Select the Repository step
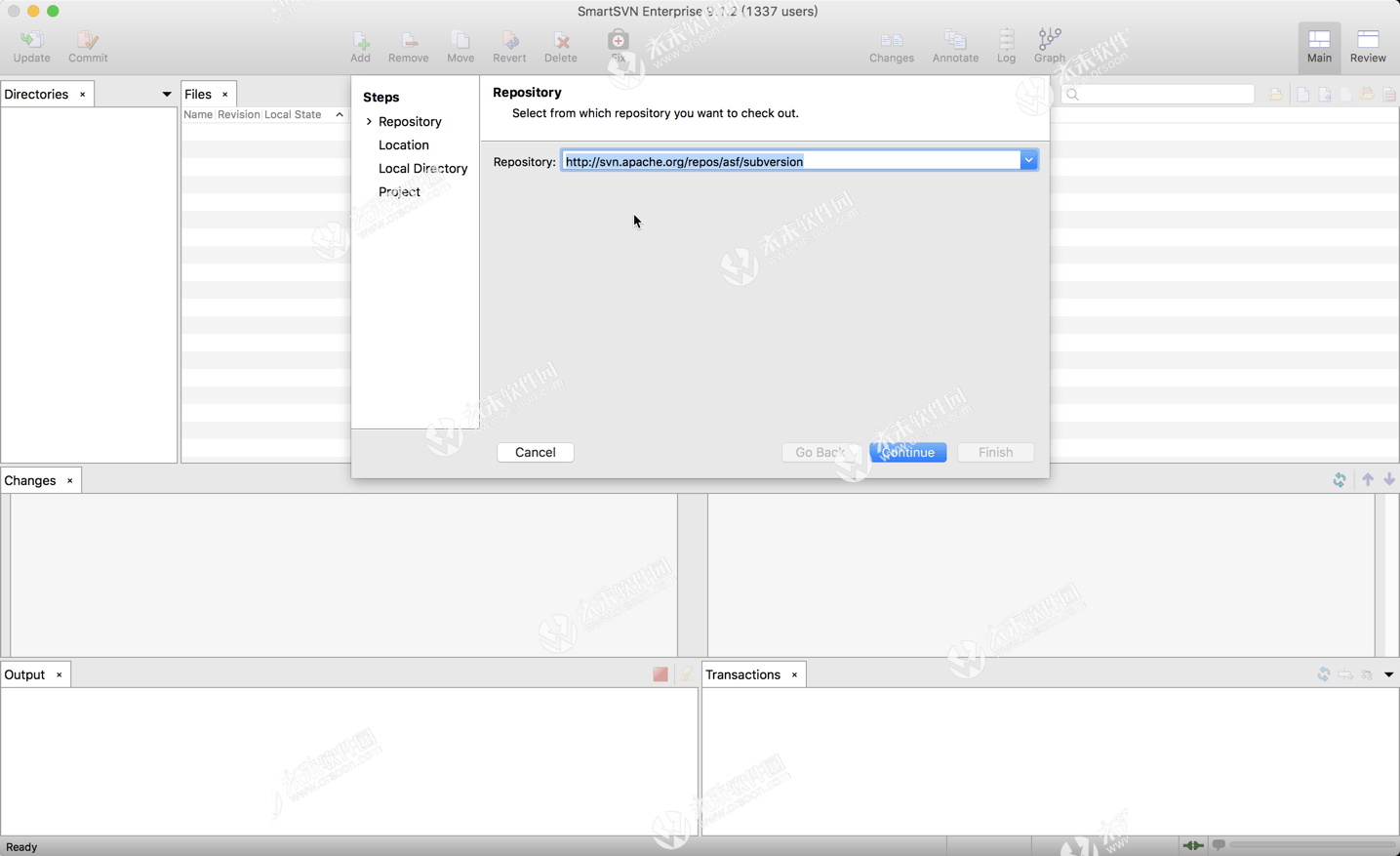 [x=410, y=122]
